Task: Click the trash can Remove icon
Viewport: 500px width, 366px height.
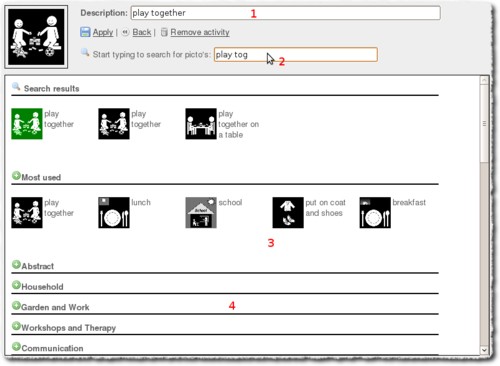Action: point(164,32)
